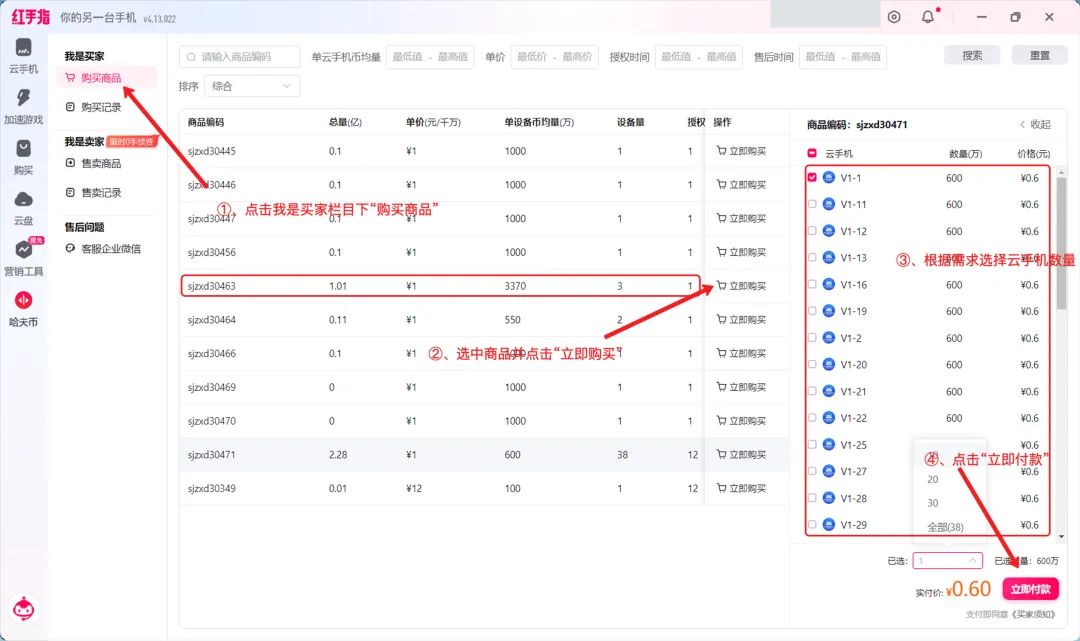The height and width of the screenshot is (641, 1080).
Task: Open the 《买家须知》 link
Action: [x=1034, y=614]
